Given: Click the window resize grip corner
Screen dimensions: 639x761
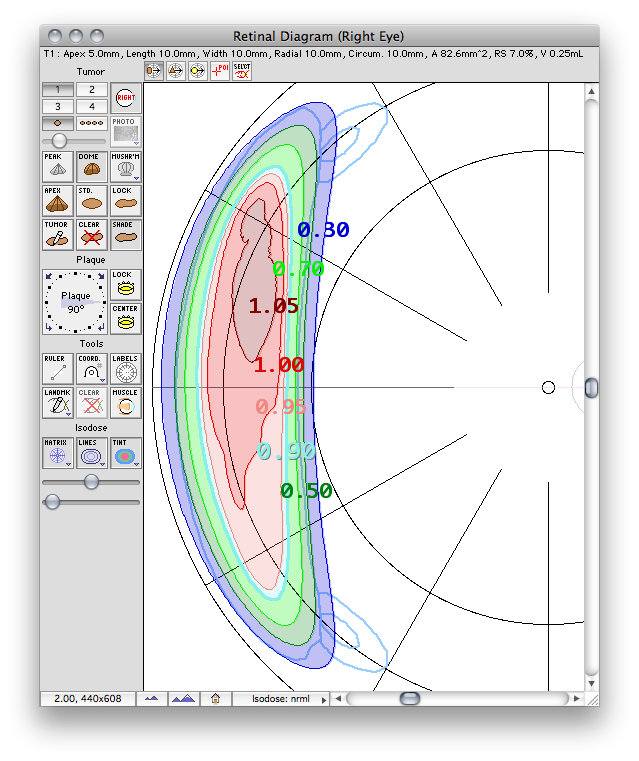Looking at the screenshot, I should (592, 699).
